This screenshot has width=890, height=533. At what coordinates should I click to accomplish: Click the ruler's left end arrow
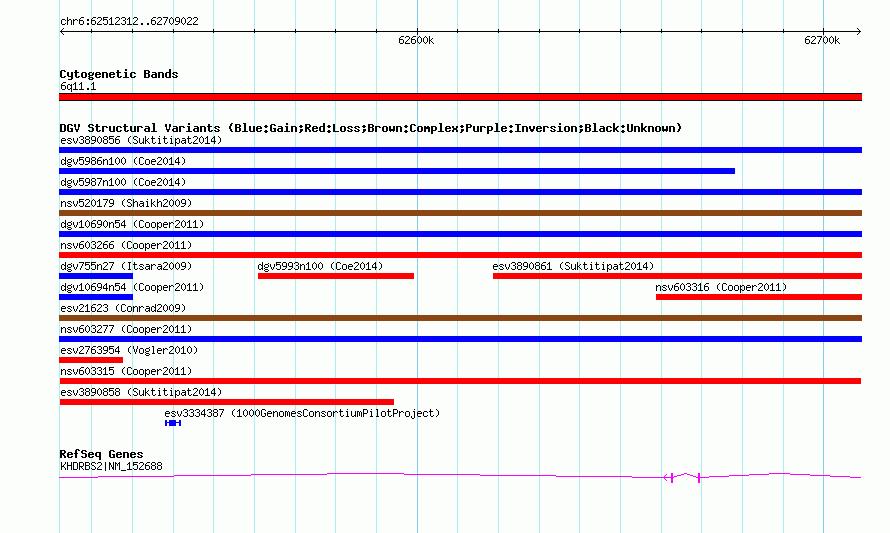click(x=62, y=31)
